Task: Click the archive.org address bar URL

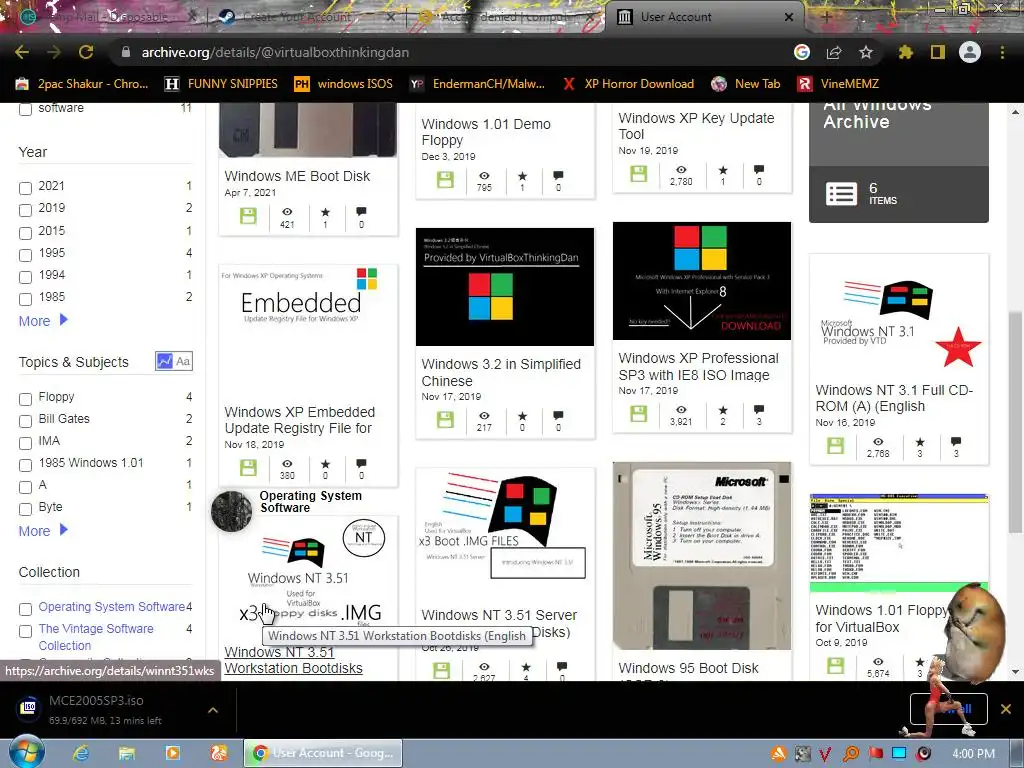Action: point(275,52)
